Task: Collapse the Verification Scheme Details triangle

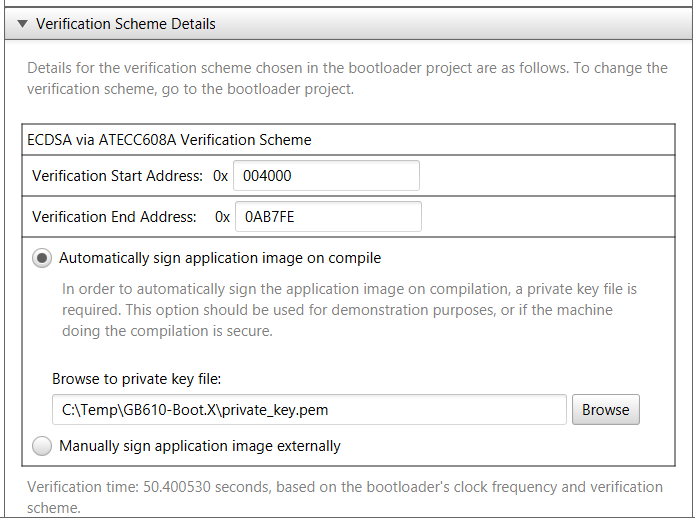Action: [22, 24]
